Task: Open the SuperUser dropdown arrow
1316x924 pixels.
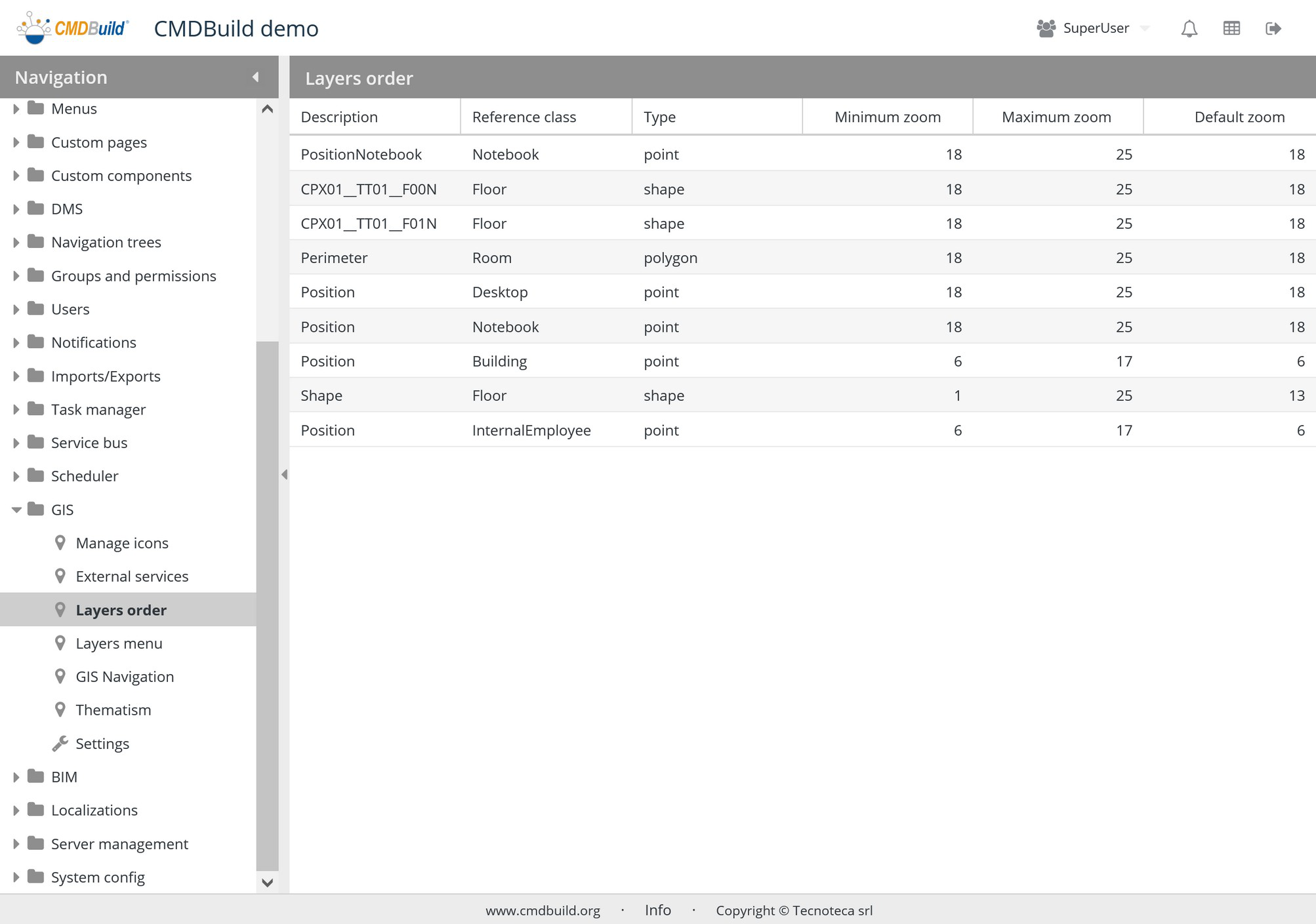Action: click(1145, 28)
